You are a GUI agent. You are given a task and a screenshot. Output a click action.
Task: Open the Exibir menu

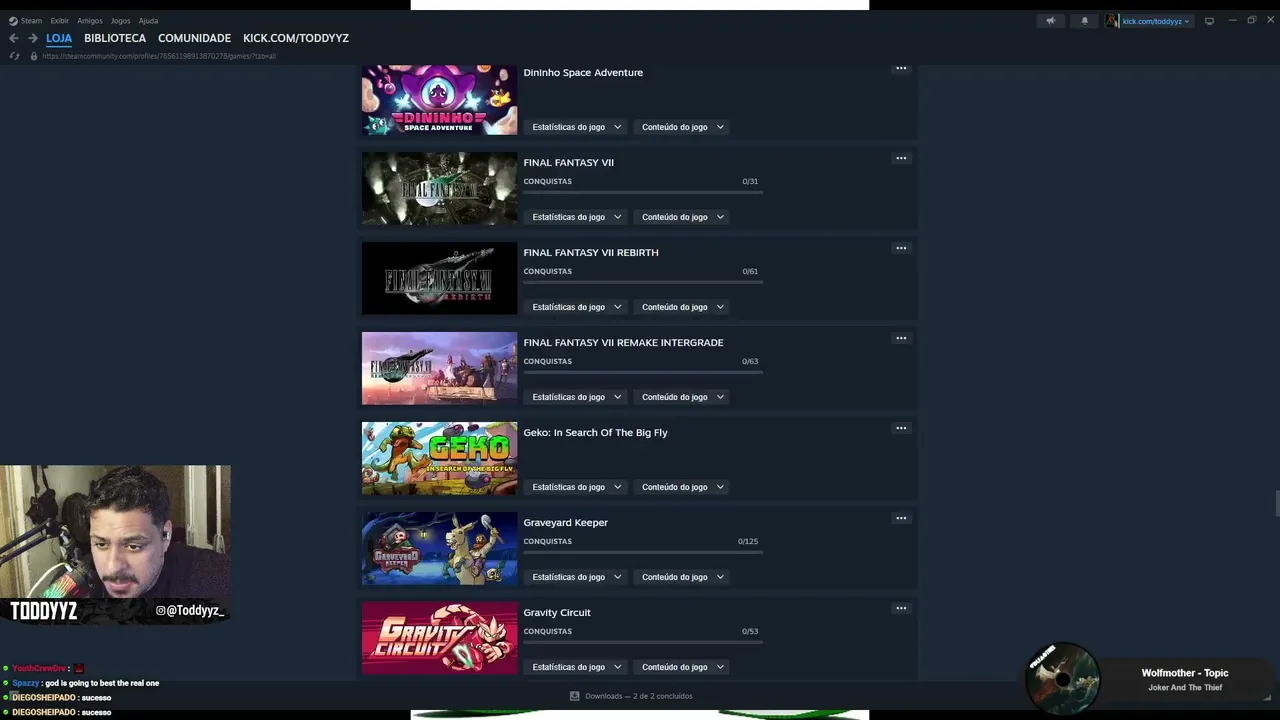[x=59, y=20]
